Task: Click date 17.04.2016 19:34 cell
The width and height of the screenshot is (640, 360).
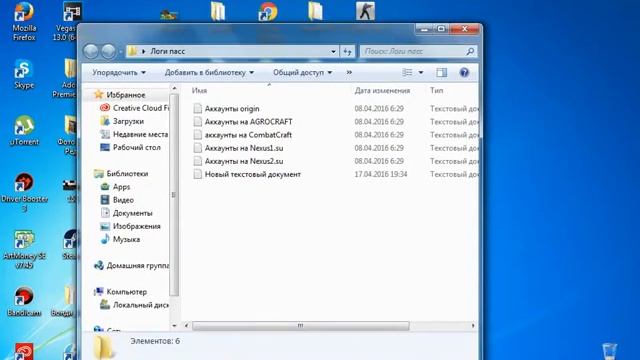Action: 380,174
